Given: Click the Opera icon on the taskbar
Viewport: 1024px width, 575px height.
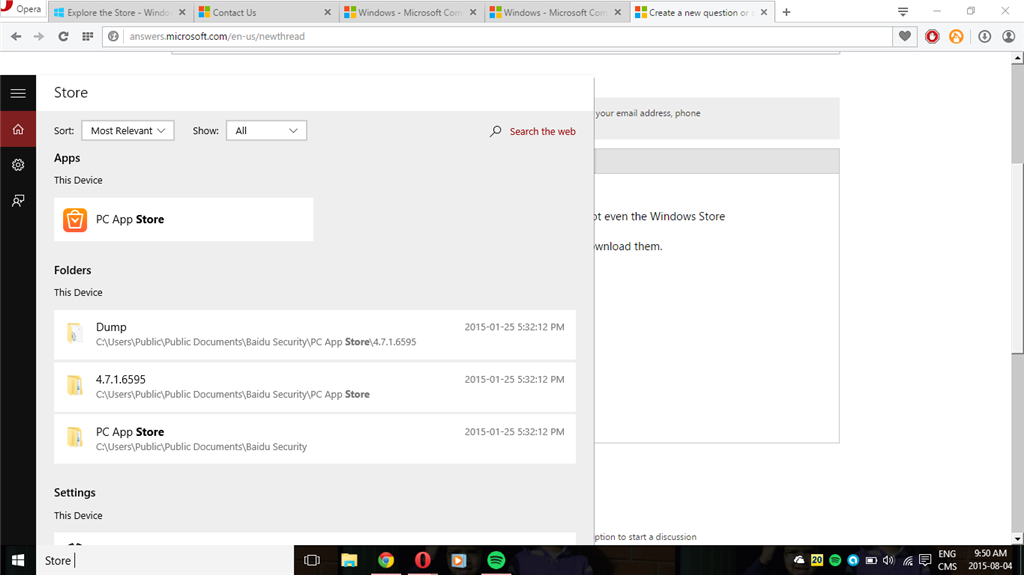Looking at the screenshot, I should [423, 560].
